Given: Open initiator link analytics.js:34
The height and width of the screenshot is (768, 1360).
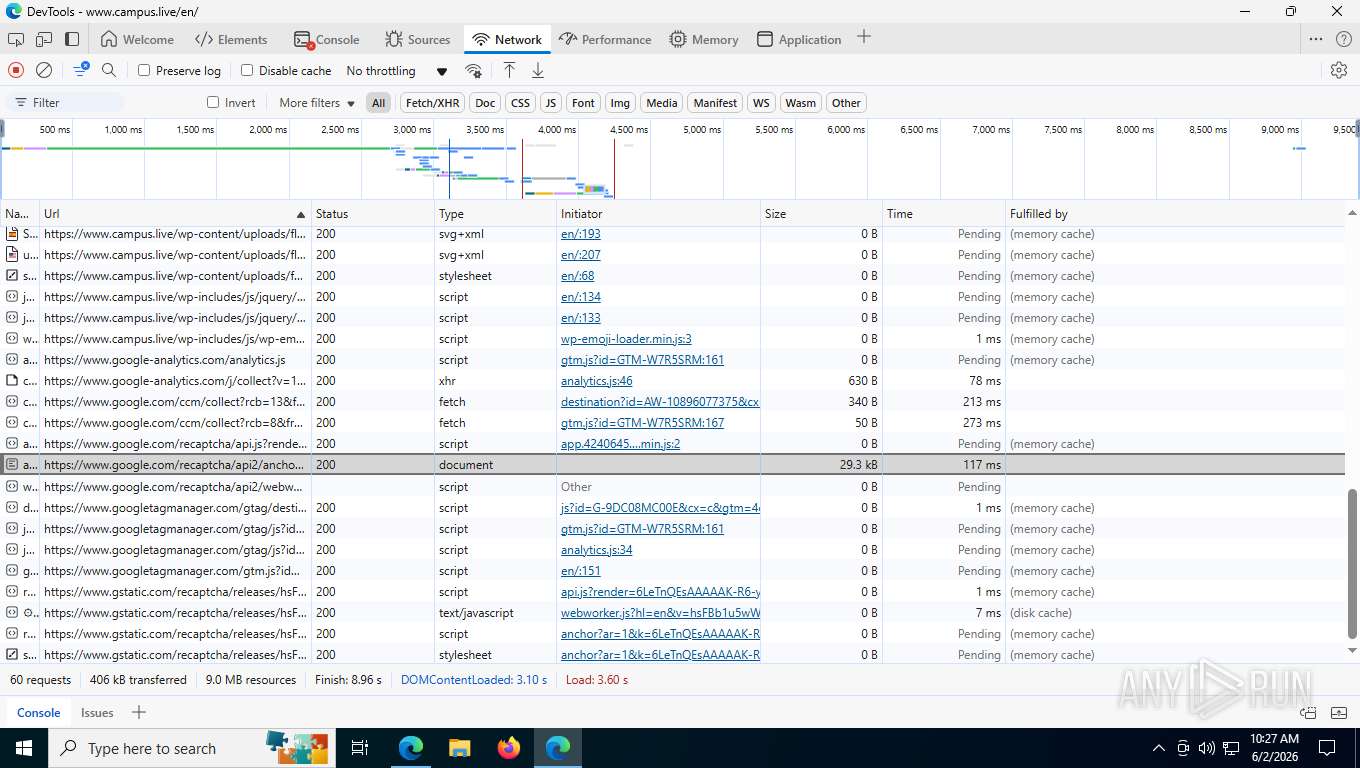Looking at the screenshot, I should [x=597, y=550].
